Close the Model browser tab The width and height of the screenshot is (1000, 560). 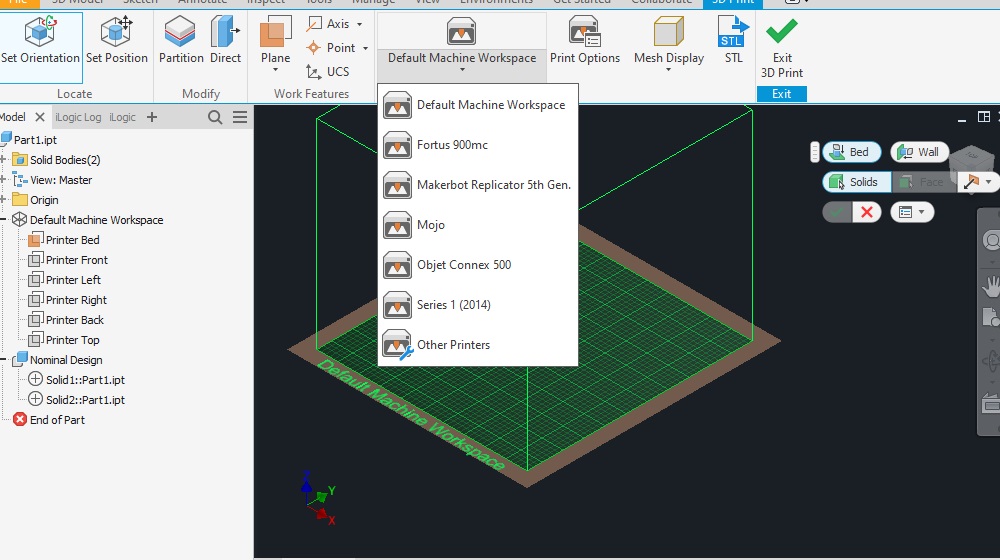tap(40, 117)
